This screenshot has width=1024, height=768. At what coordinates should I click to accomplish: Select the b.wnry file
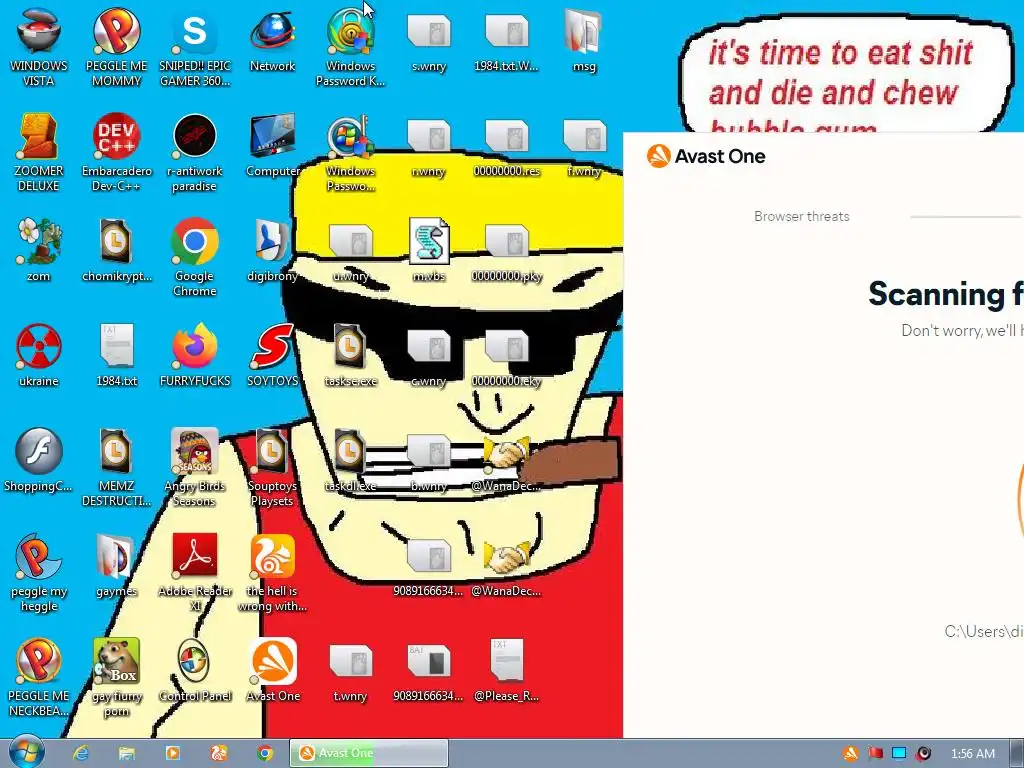[429, 461]
